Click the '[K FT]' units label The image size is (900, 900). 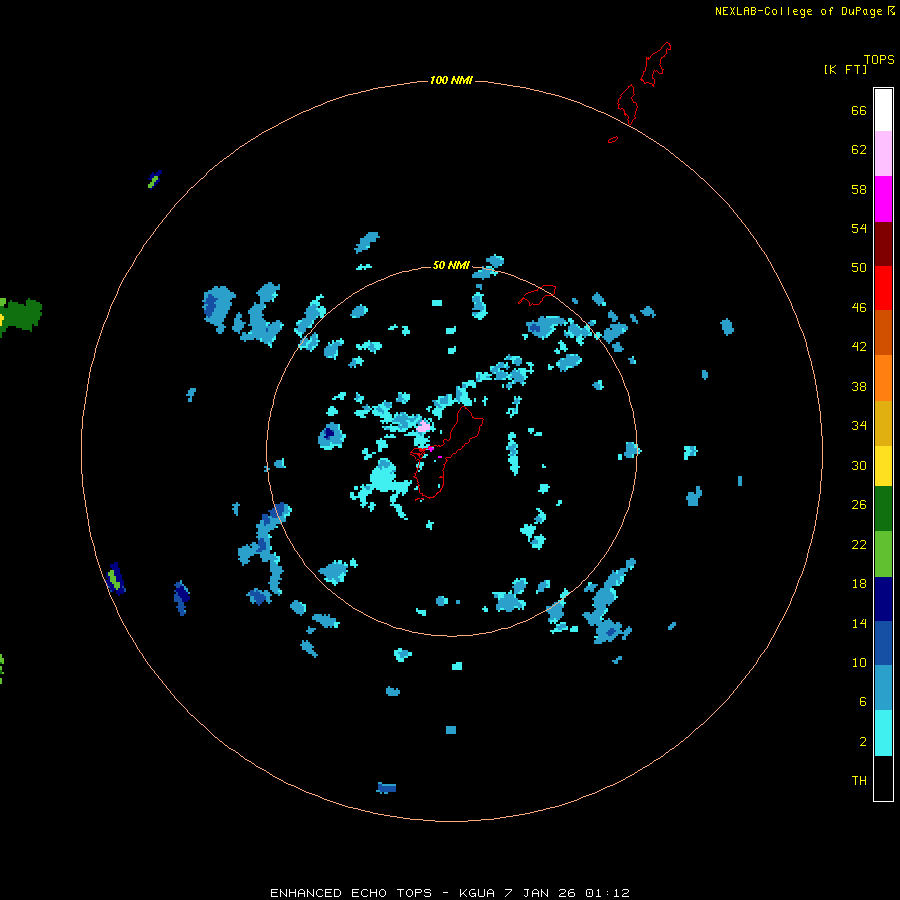(x=845, y=69)
